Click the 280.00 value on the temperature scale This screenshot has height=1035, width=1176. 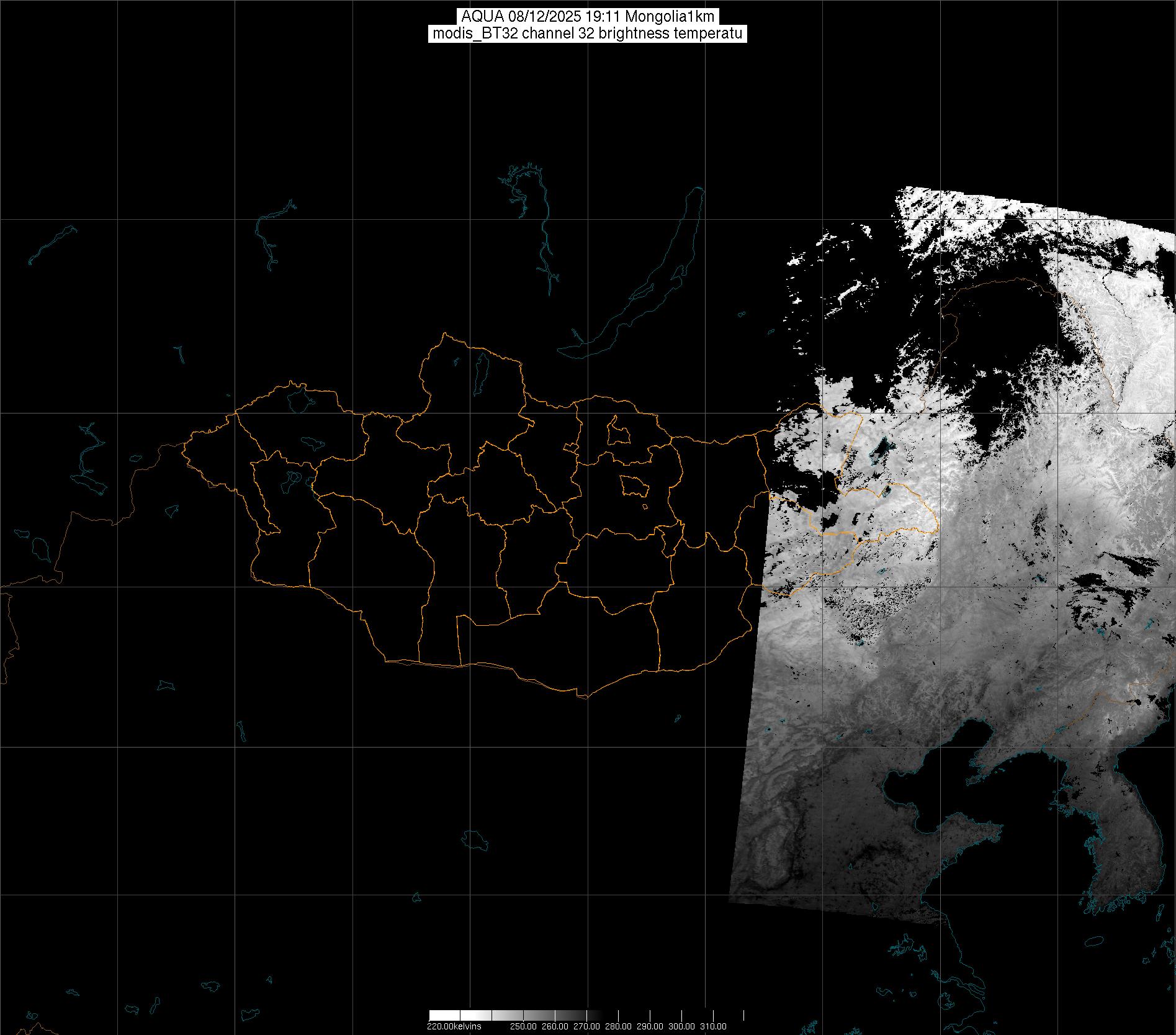[618, 1026]
